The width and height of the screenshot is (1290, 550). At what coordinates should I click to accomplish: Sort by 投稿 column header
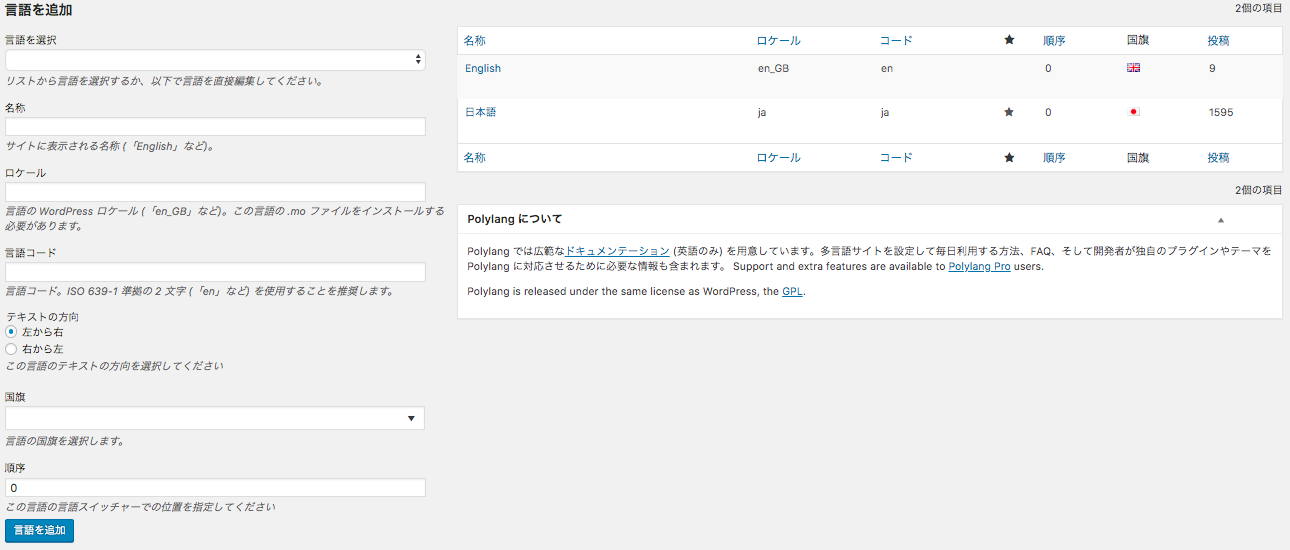pos(1218,41)
